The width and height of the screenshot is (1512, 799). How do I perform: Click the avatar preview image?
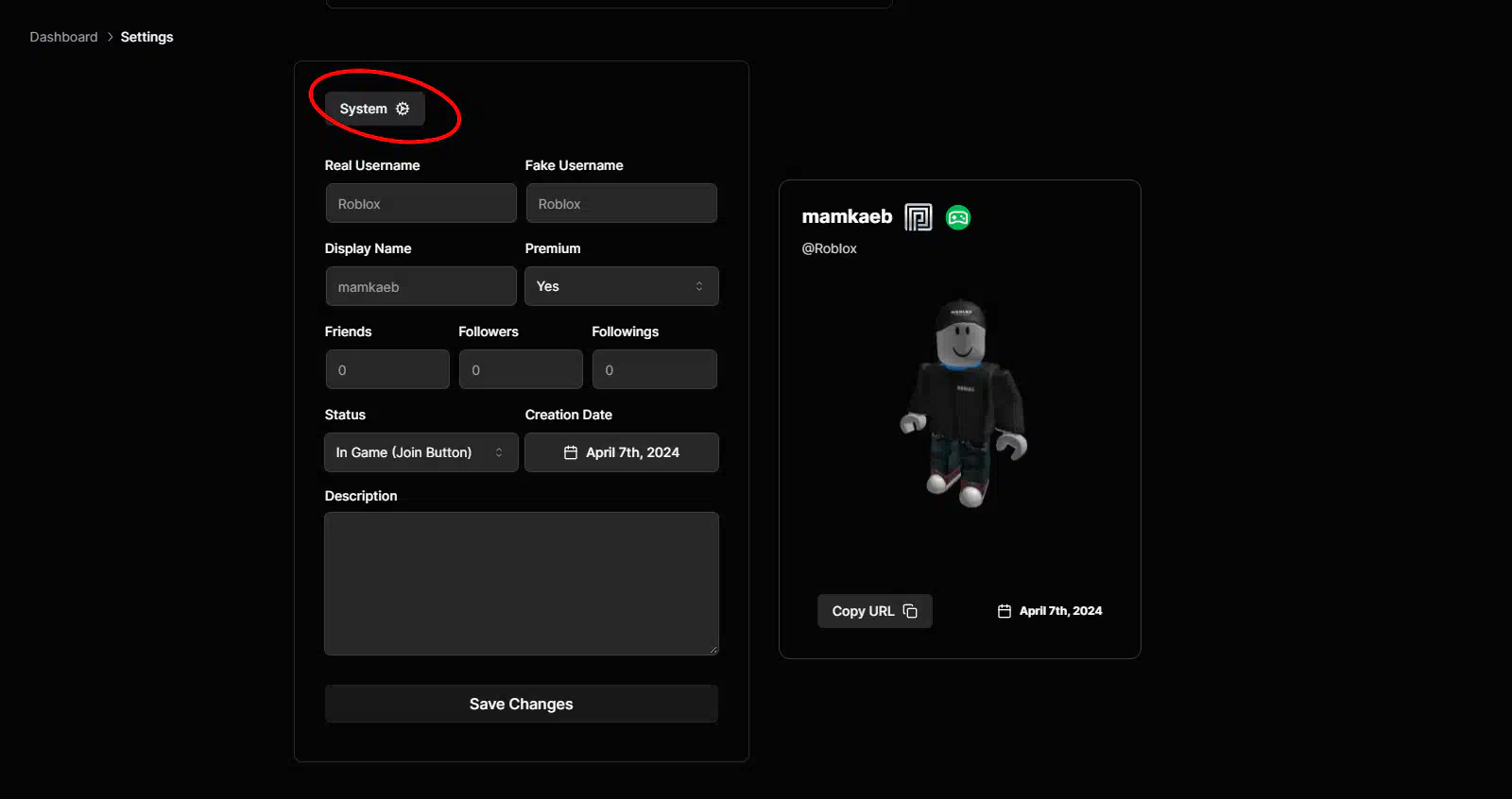tap(963, 403)
